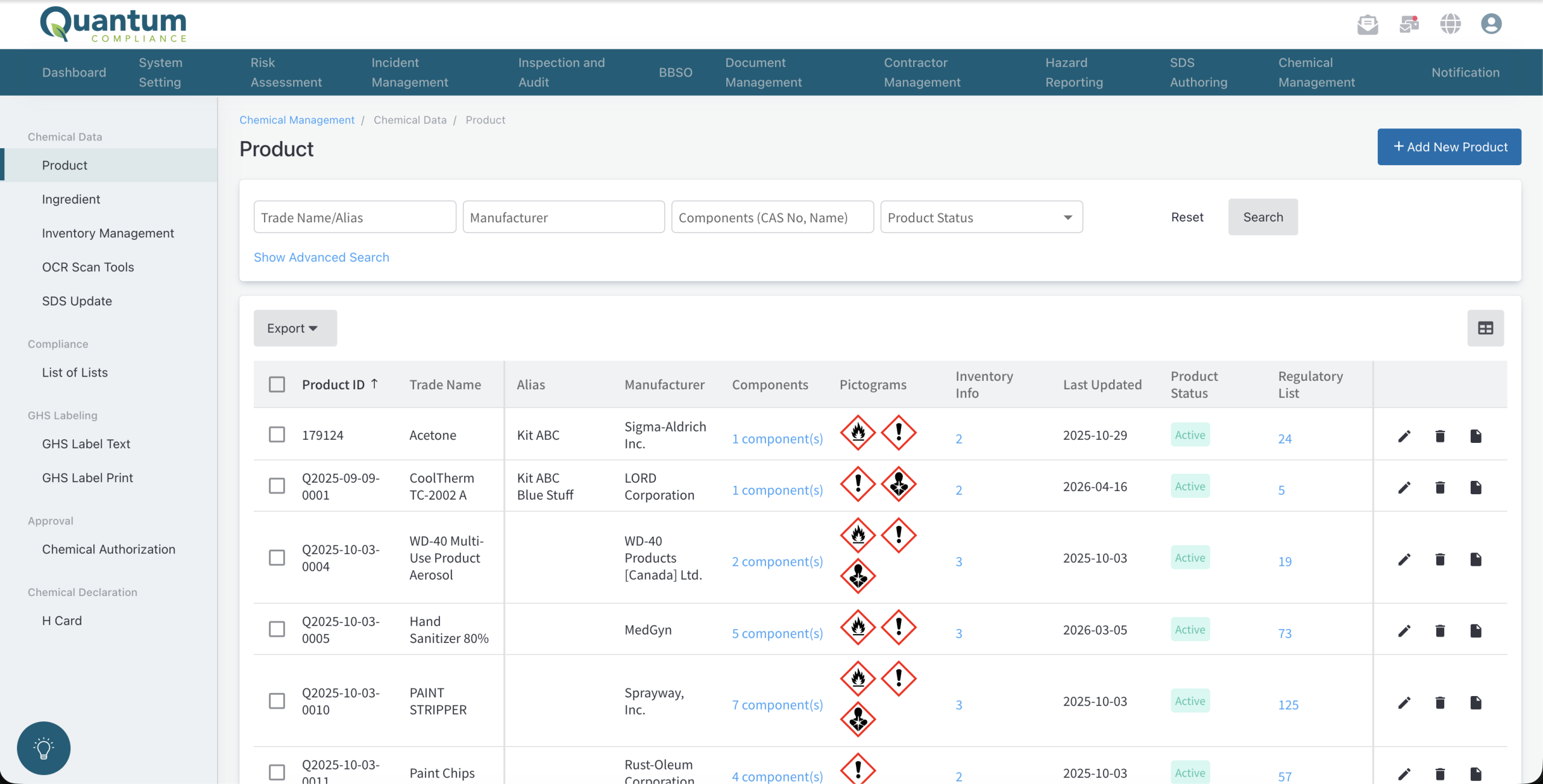Image resolution: width=1543 pixels, height=784 pixels.
Task: Click the lightbulb tips button
Action: pos(43,748)
